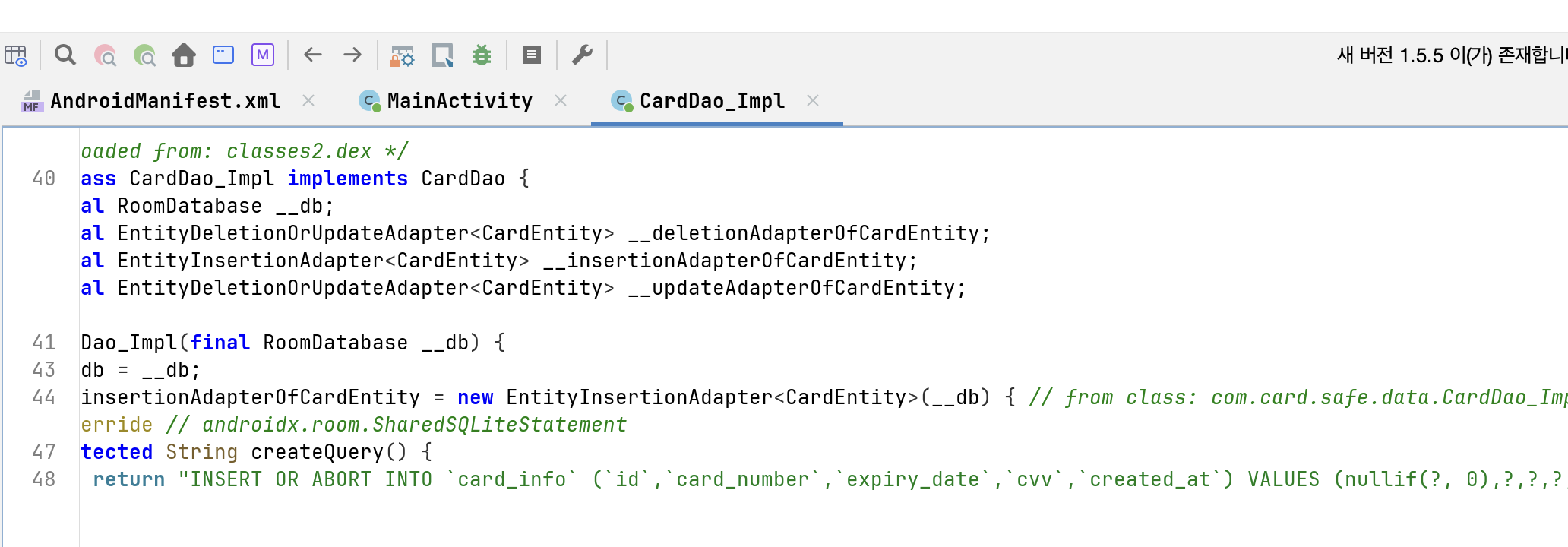The height and width of the screenshot is (547, 1568).
Task: Open preferences with the wrench icon
Action: coord(582,55)
